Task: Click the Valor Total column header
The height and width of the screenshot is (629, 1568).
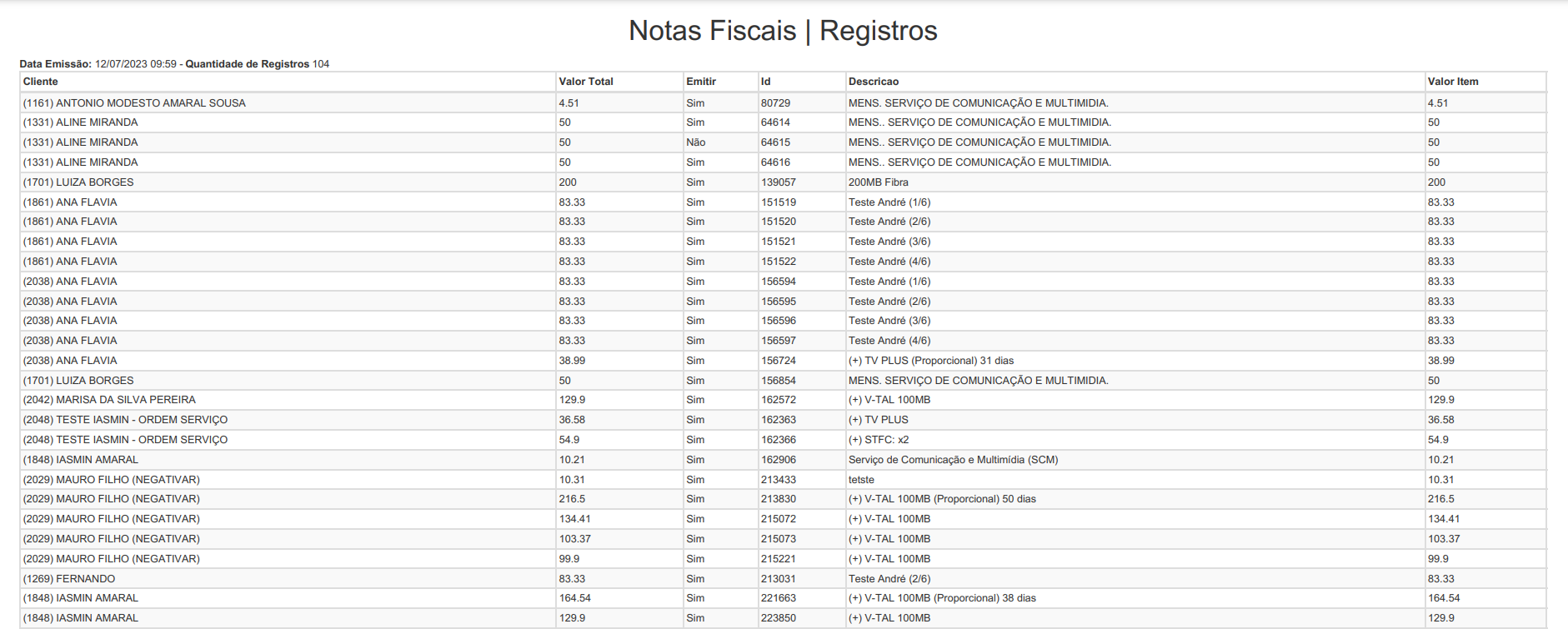Action: (586, 82)
